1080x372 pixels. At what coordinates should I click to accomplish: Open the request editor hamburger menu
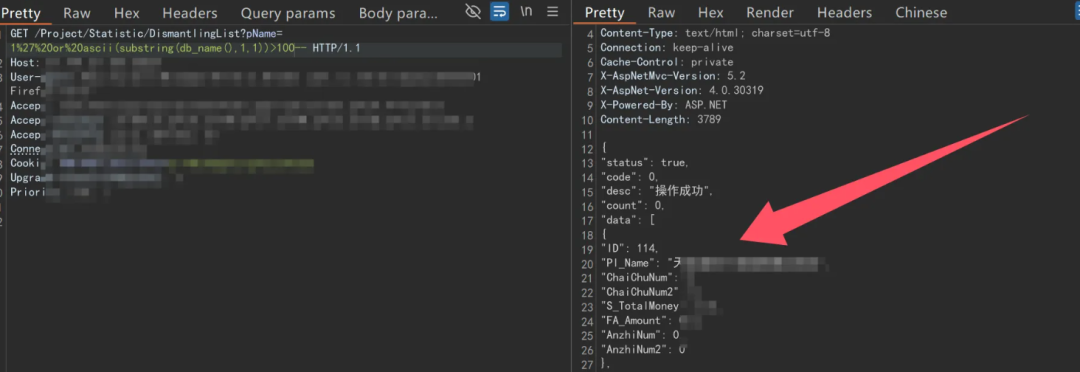[552, 12]
